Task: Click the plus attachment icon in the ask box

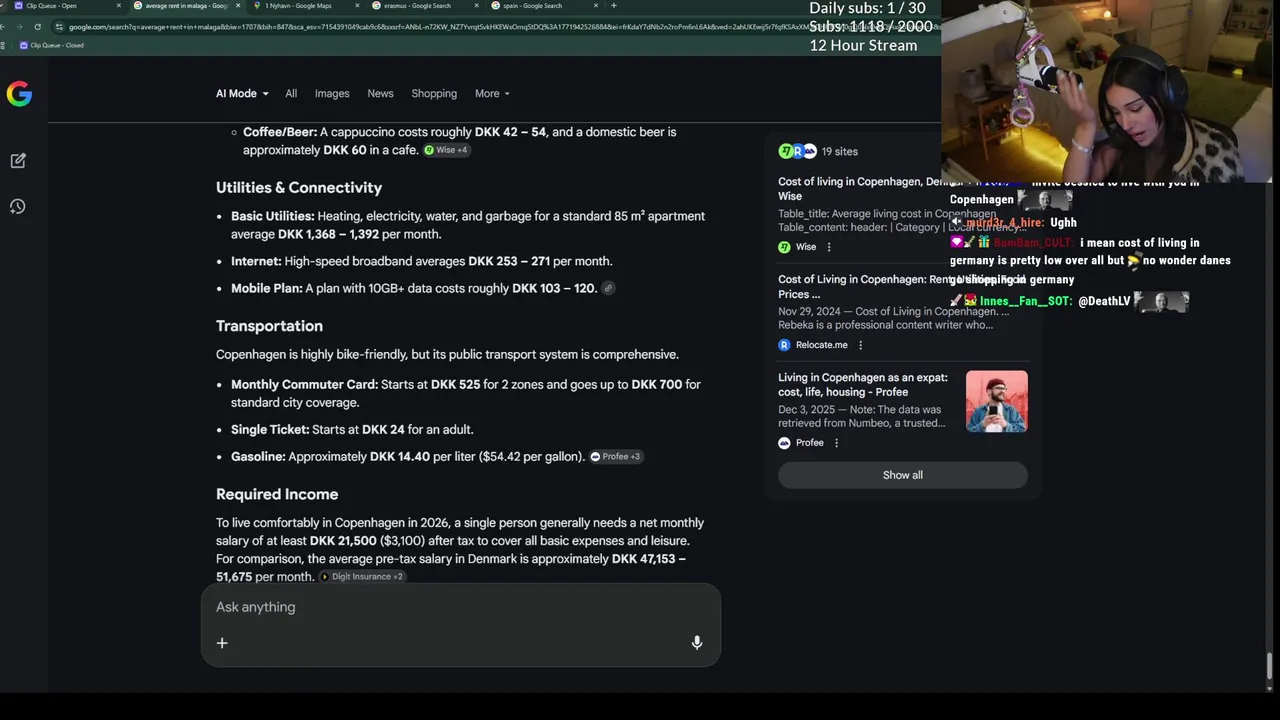Action: (222, 643)
